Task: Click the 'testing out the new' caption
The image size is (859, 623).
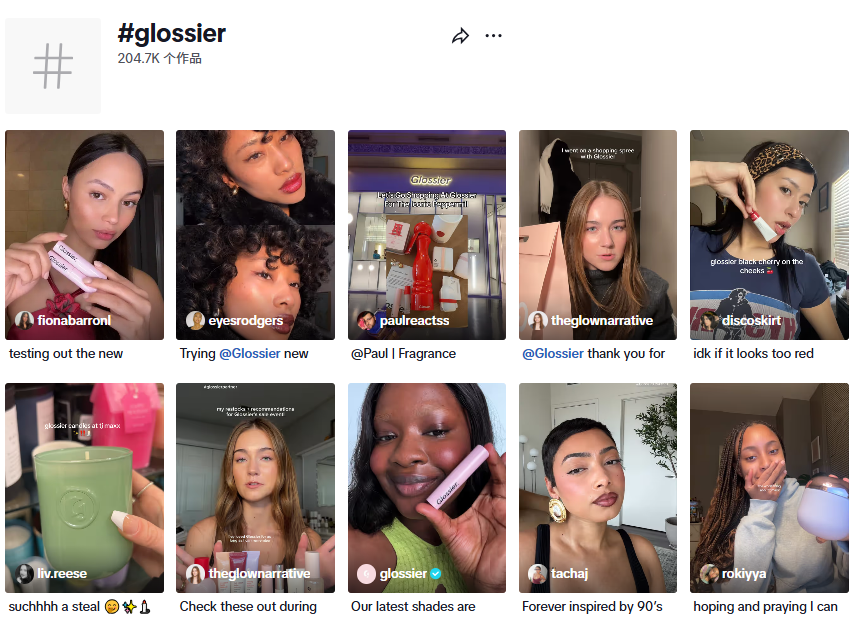Action: (66, 354)
